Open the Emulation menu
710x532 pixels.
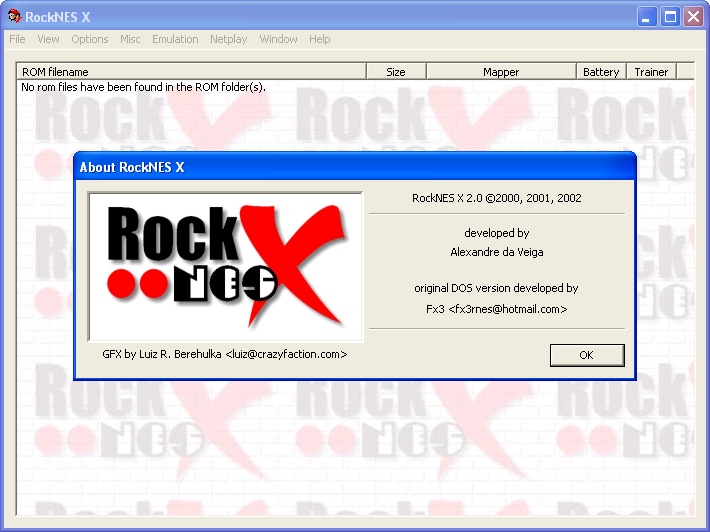point(175,39)
